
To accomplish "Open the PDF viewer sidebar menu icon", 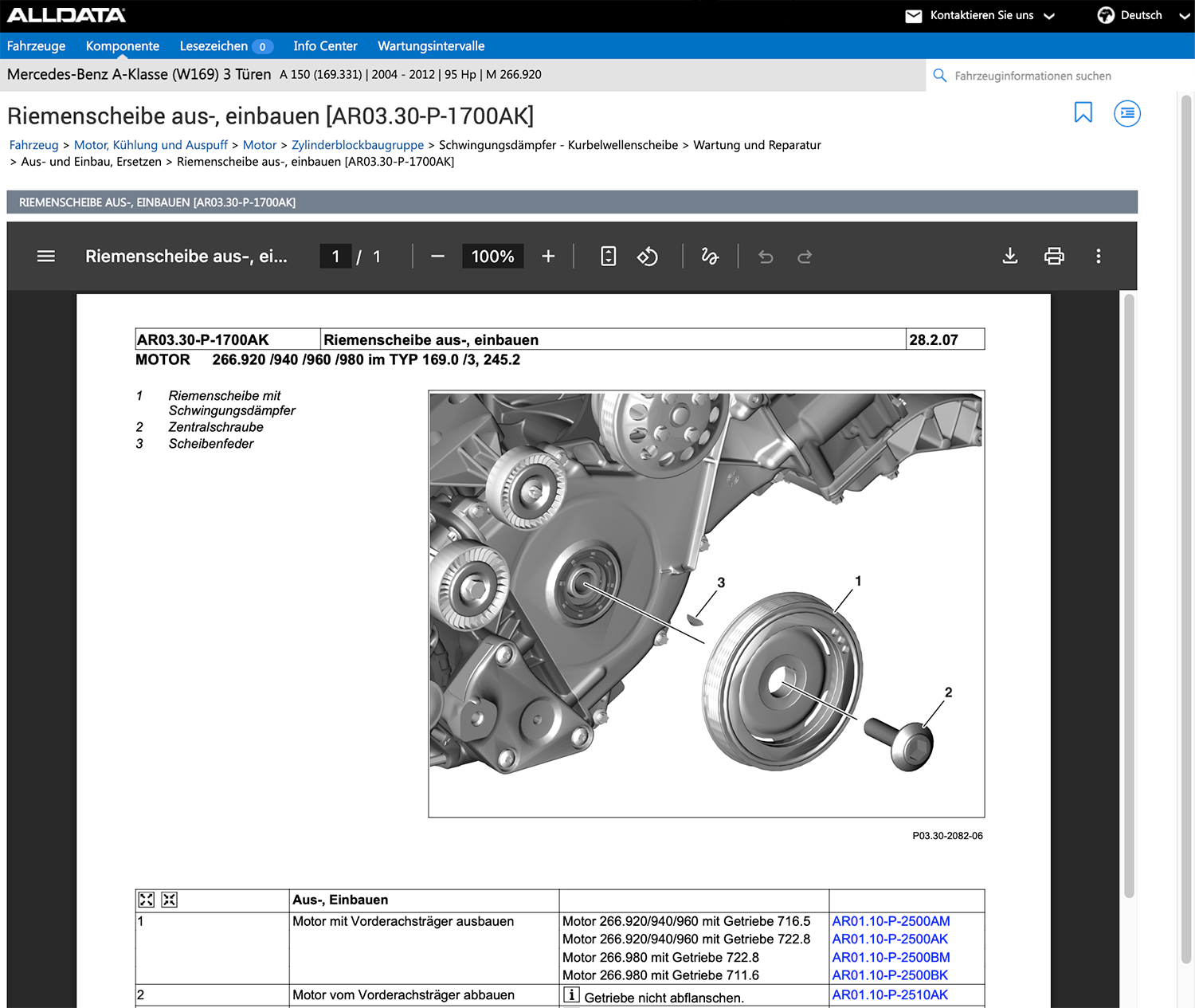I will click(46, 257).
